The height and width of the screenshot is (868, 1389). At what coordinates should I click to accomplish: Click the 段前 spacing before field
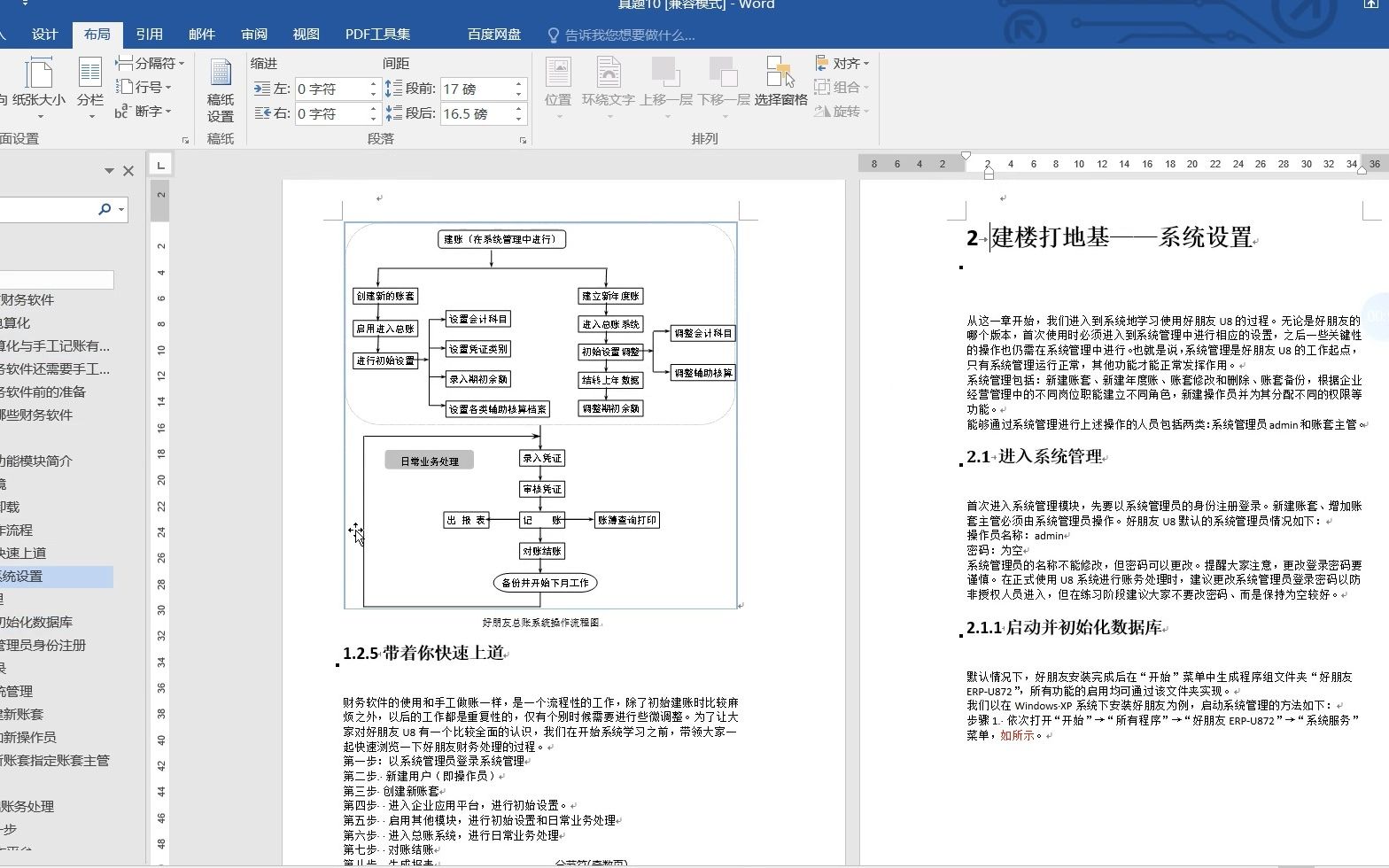(476, 89)
